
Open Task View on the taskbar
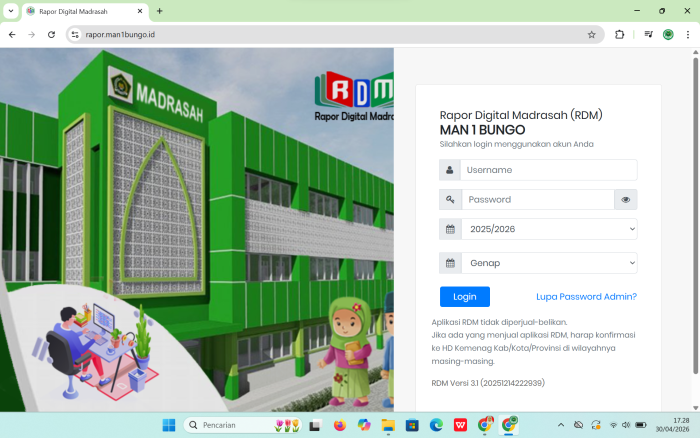pyautogui.click(x=315, y=425)
